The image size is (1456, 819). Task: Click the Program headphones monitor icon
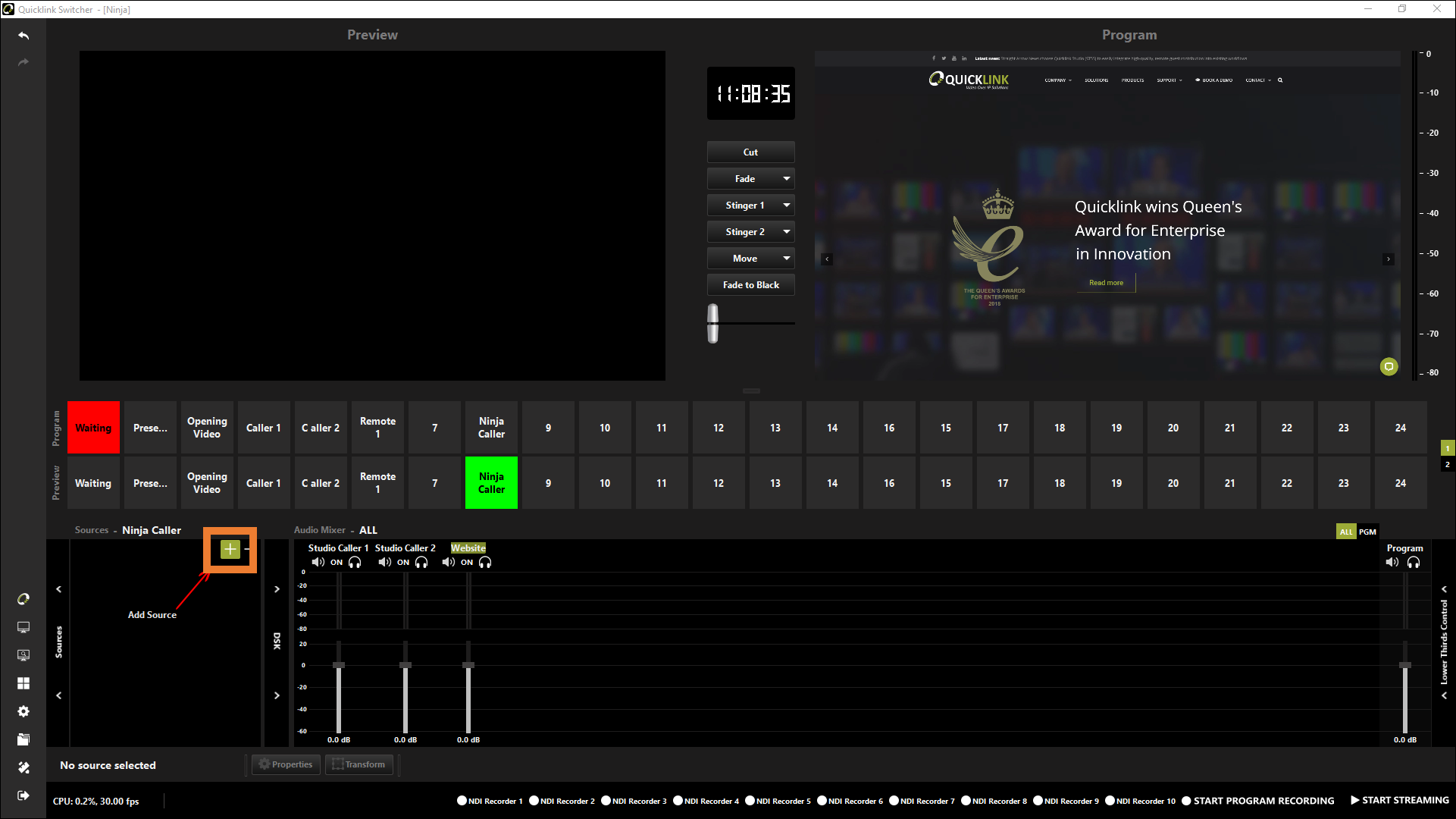[1414, 562]
